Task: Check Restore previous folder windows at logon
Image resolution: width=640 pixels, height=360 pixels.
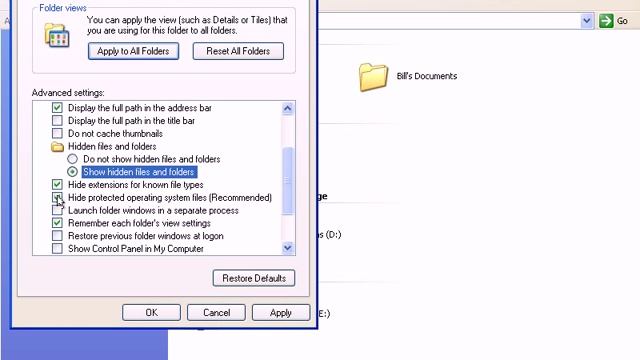Action: (57, 236)
